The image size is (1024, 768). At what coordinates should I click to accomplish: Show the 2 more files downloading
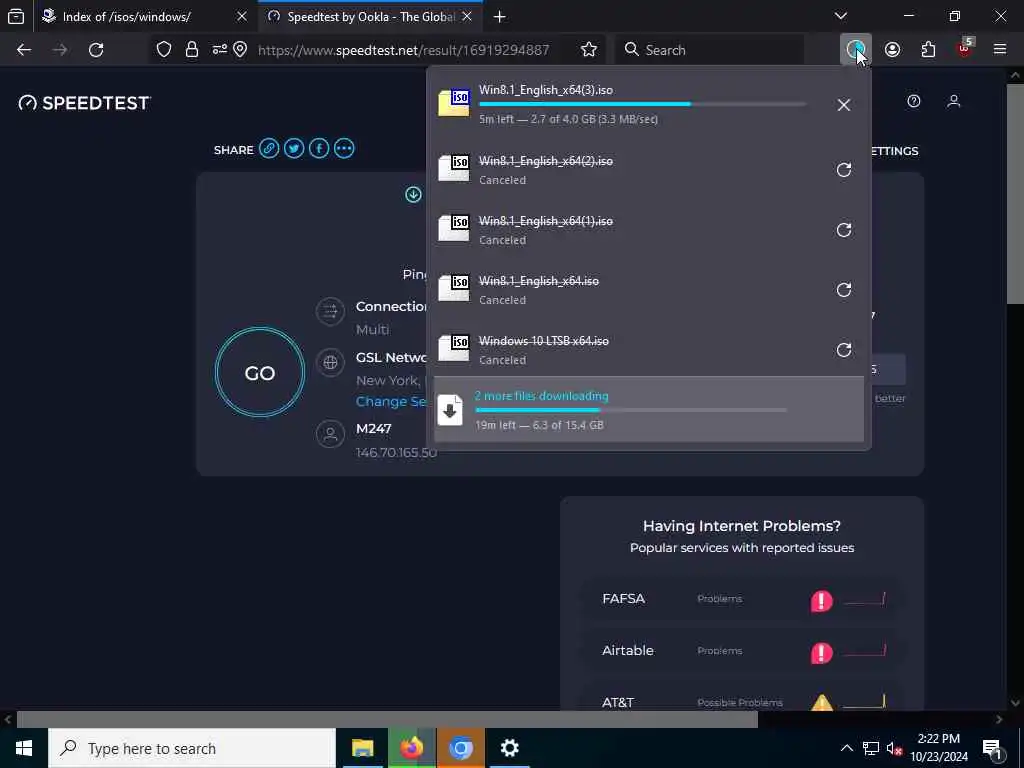point(649,409)
